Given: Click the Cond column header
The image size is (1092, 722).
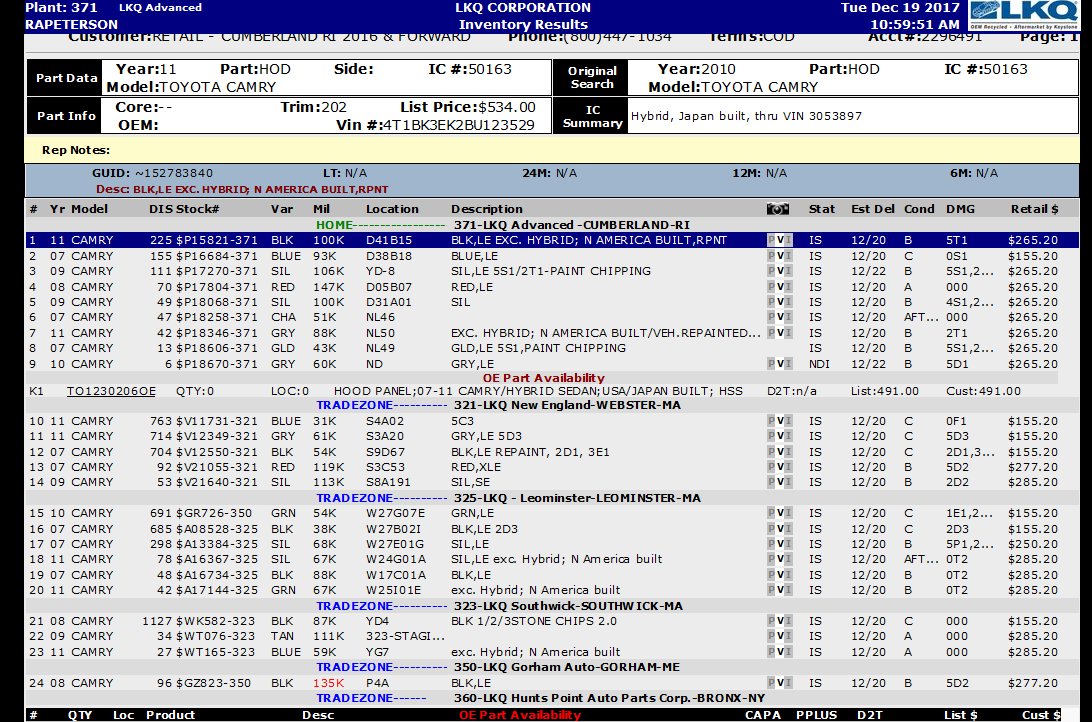Looking at the screenshot, I should coord(919,209).
